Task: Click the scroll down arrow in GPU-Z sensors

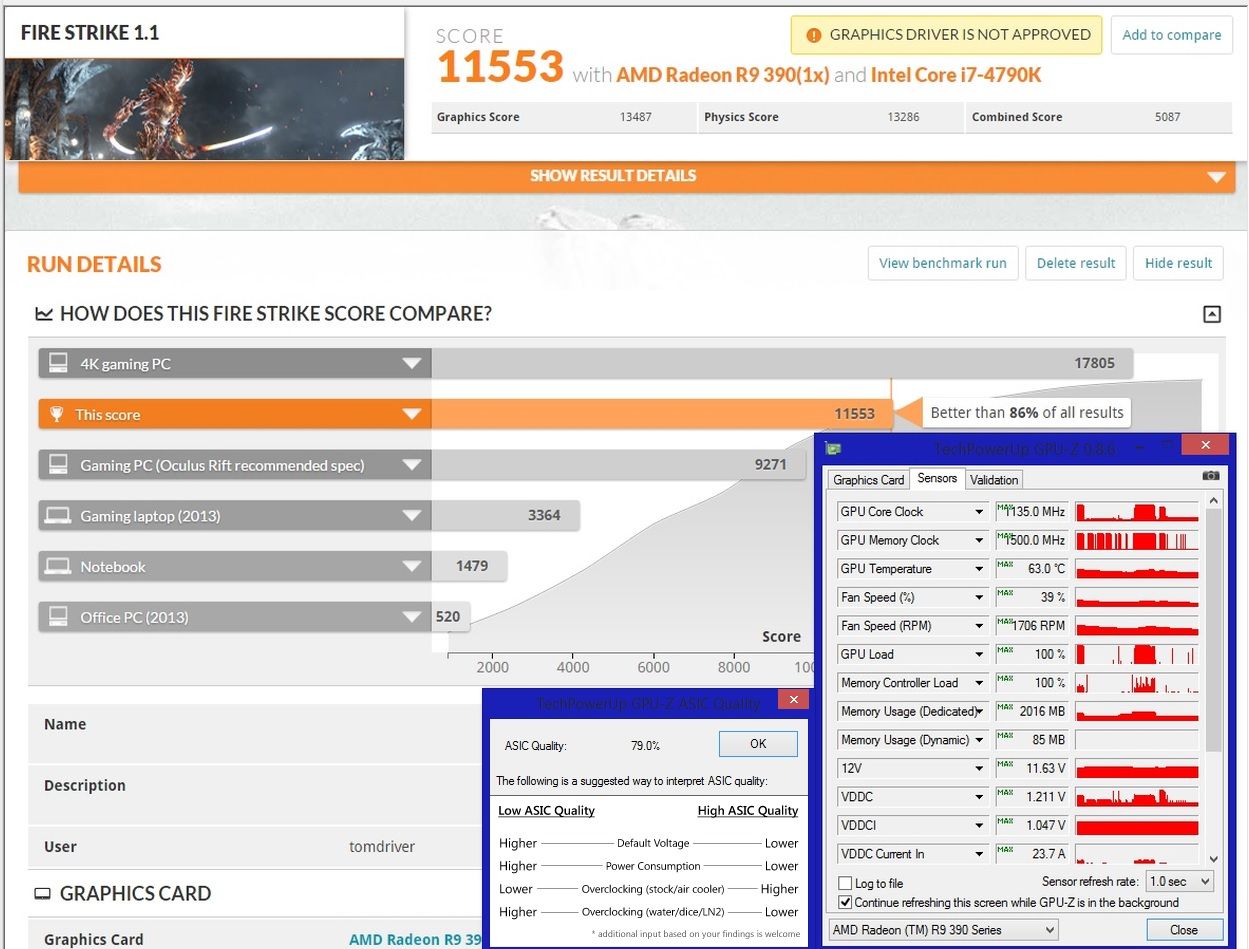Action: 1214,858
